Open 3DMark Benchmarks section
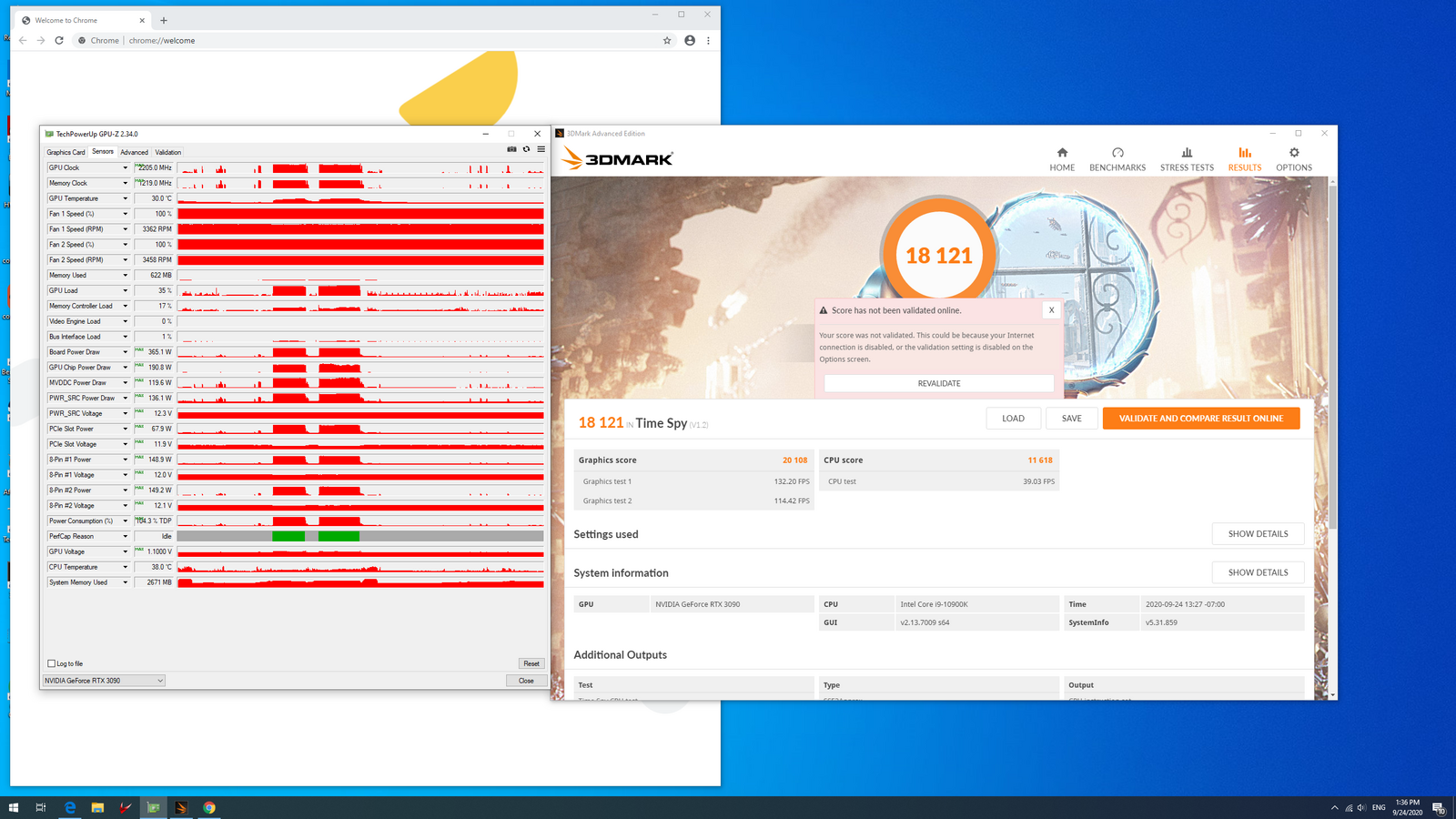1456x819 pixels. coord(1117,159)
